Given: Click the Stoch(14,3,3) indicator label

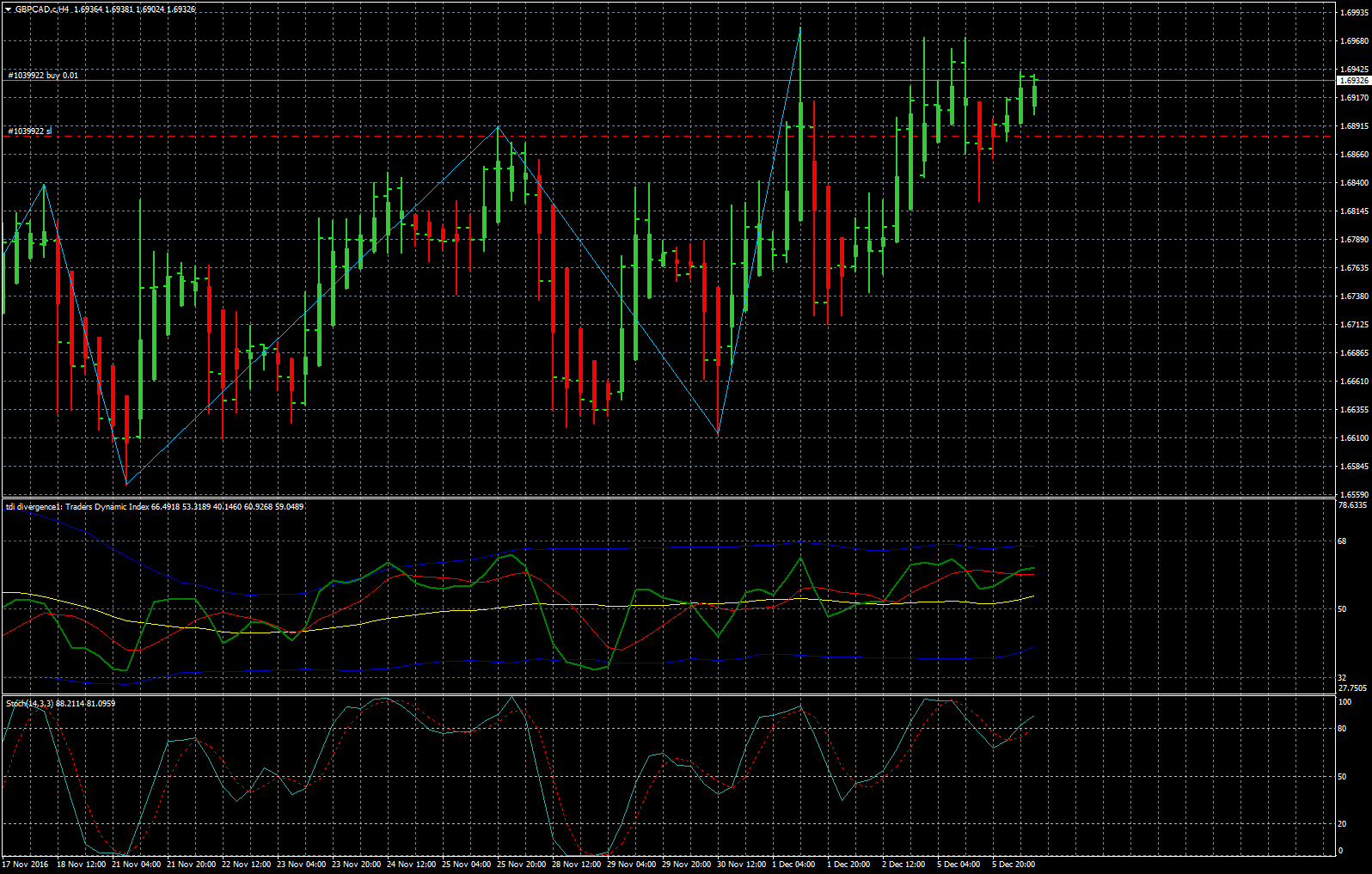Looking at the screenshot, I should 60,704.
